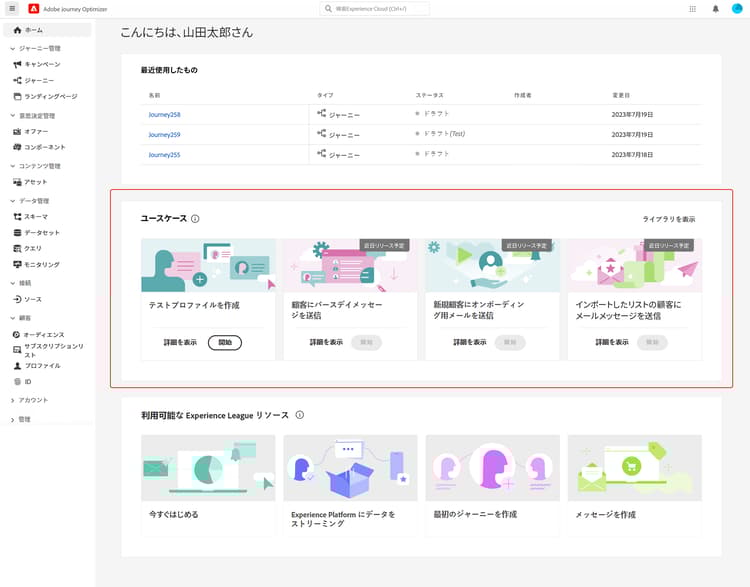Go to ホーム in the sidebar

pos(47,30)
